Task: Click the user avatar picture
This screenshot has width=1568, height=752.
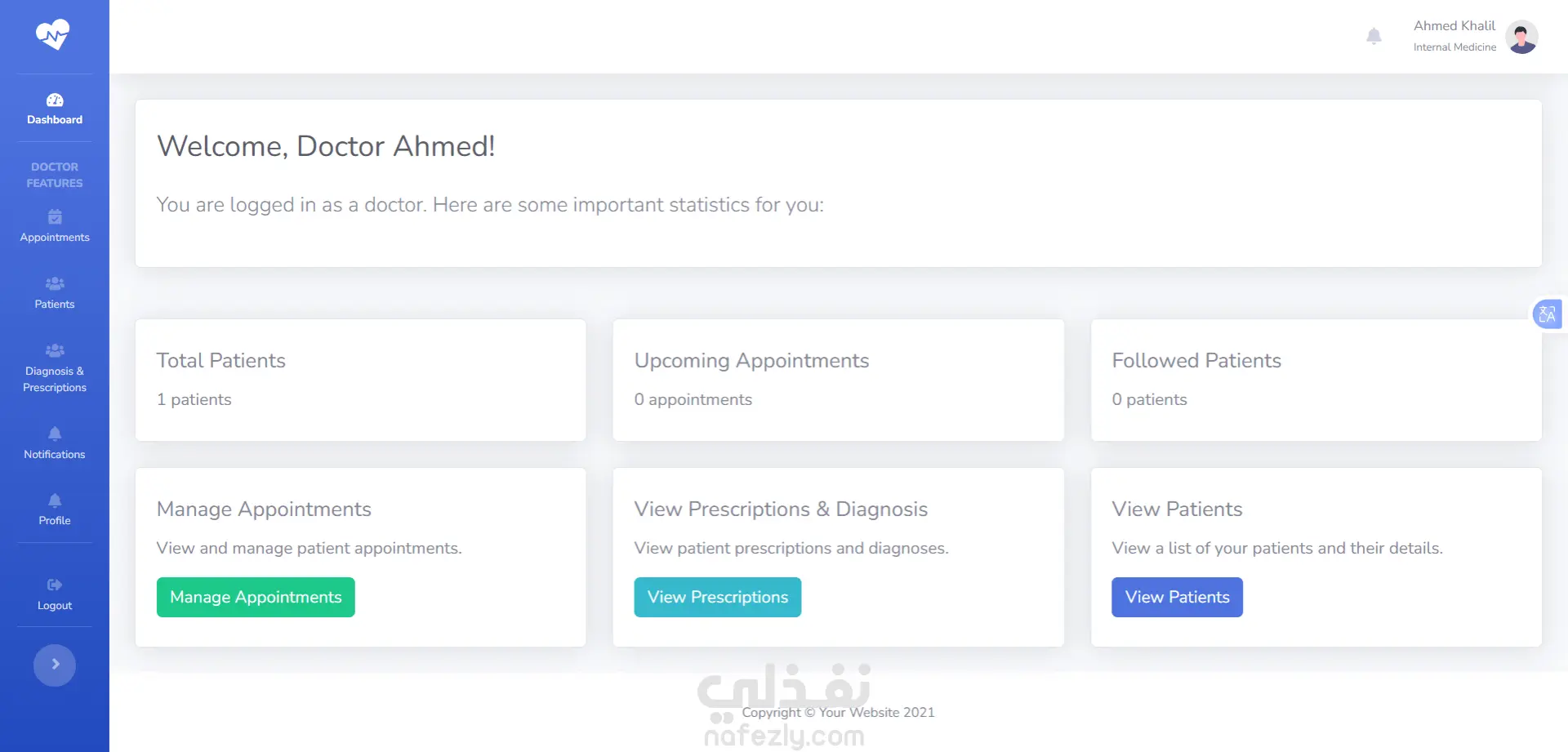Action: pyautogui.click(x=1521, y=37)
